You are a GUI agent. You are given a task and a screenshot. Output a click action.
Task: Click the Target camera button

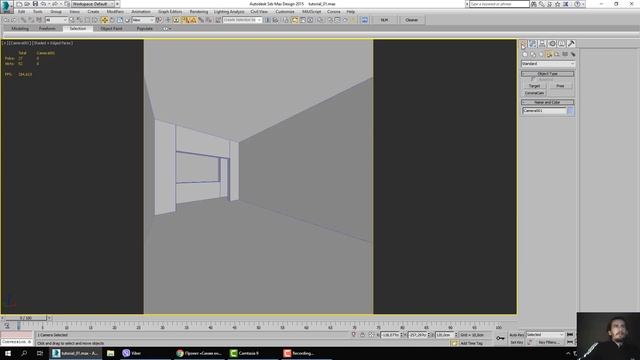point(534,86)
